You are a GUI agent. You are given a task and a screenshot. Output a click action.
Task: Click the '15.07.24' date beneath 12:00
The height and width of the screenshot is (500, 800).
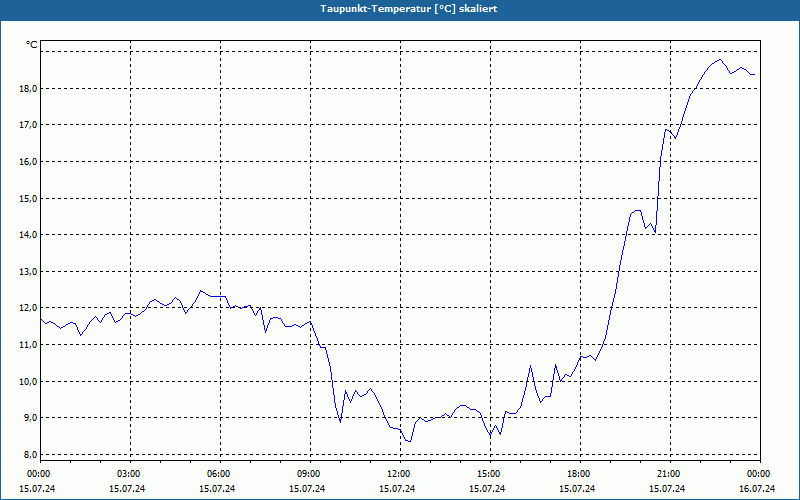tap(397, 489)
